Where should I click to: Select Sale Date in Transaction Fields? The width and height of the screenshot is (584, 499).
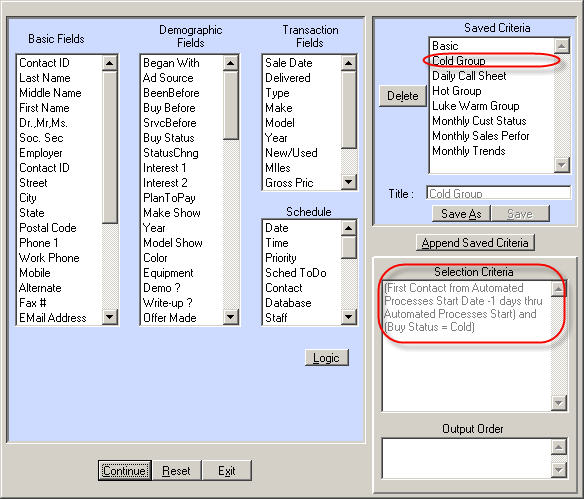point(289,63)
